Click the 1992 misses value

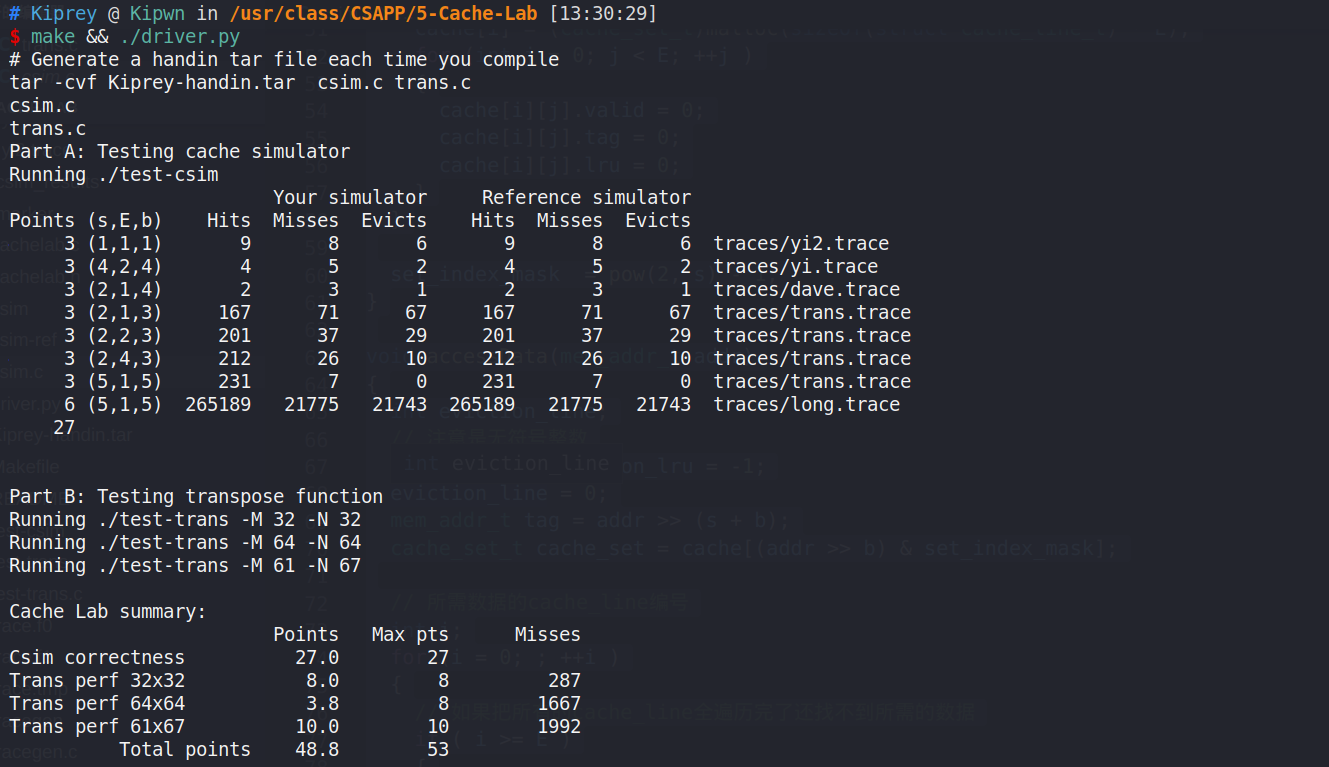[558, 727]
